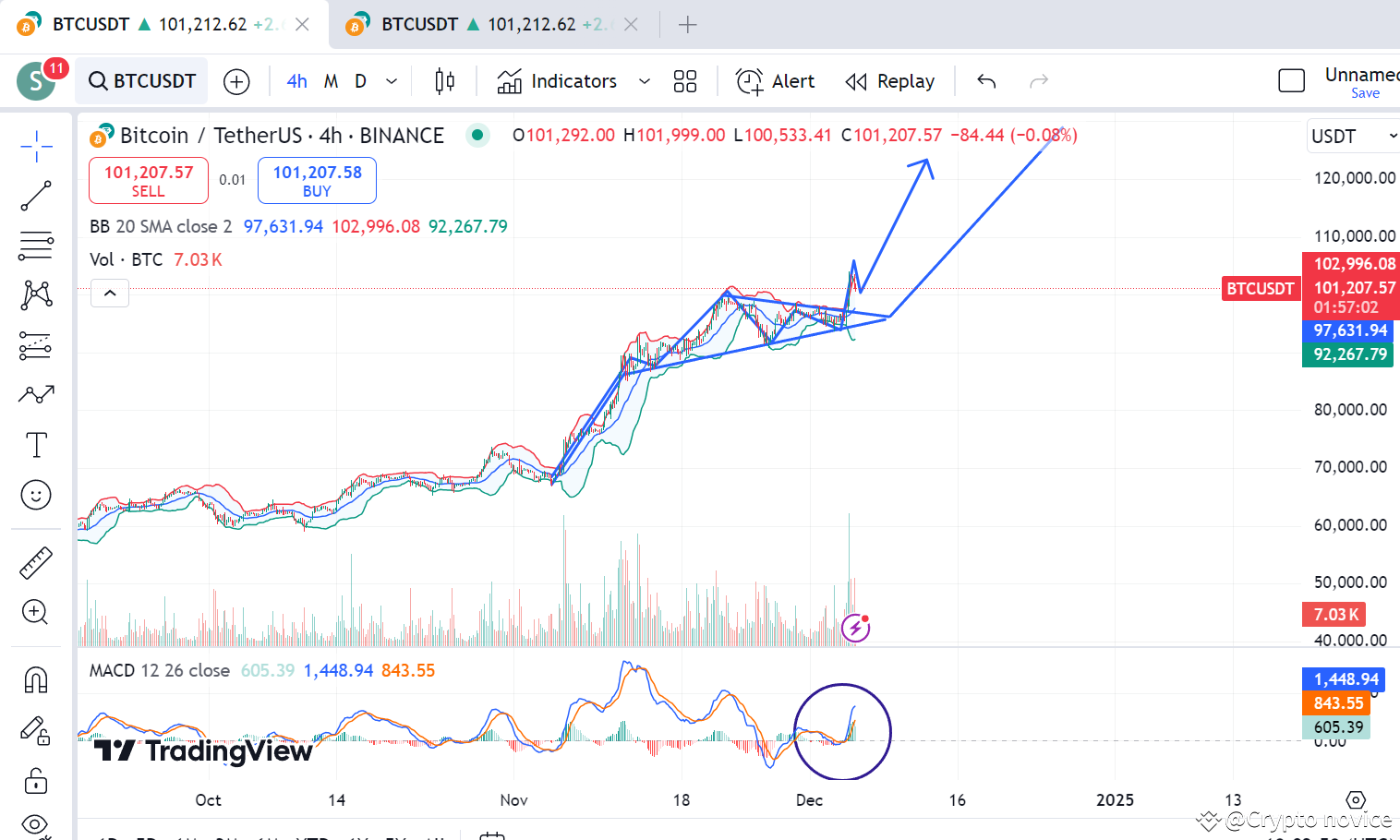Image resolution: width=1400 pixels, height=840 pixels.
Task: Click the 97,631.94 basis price label
Action: click(1350, 330)
